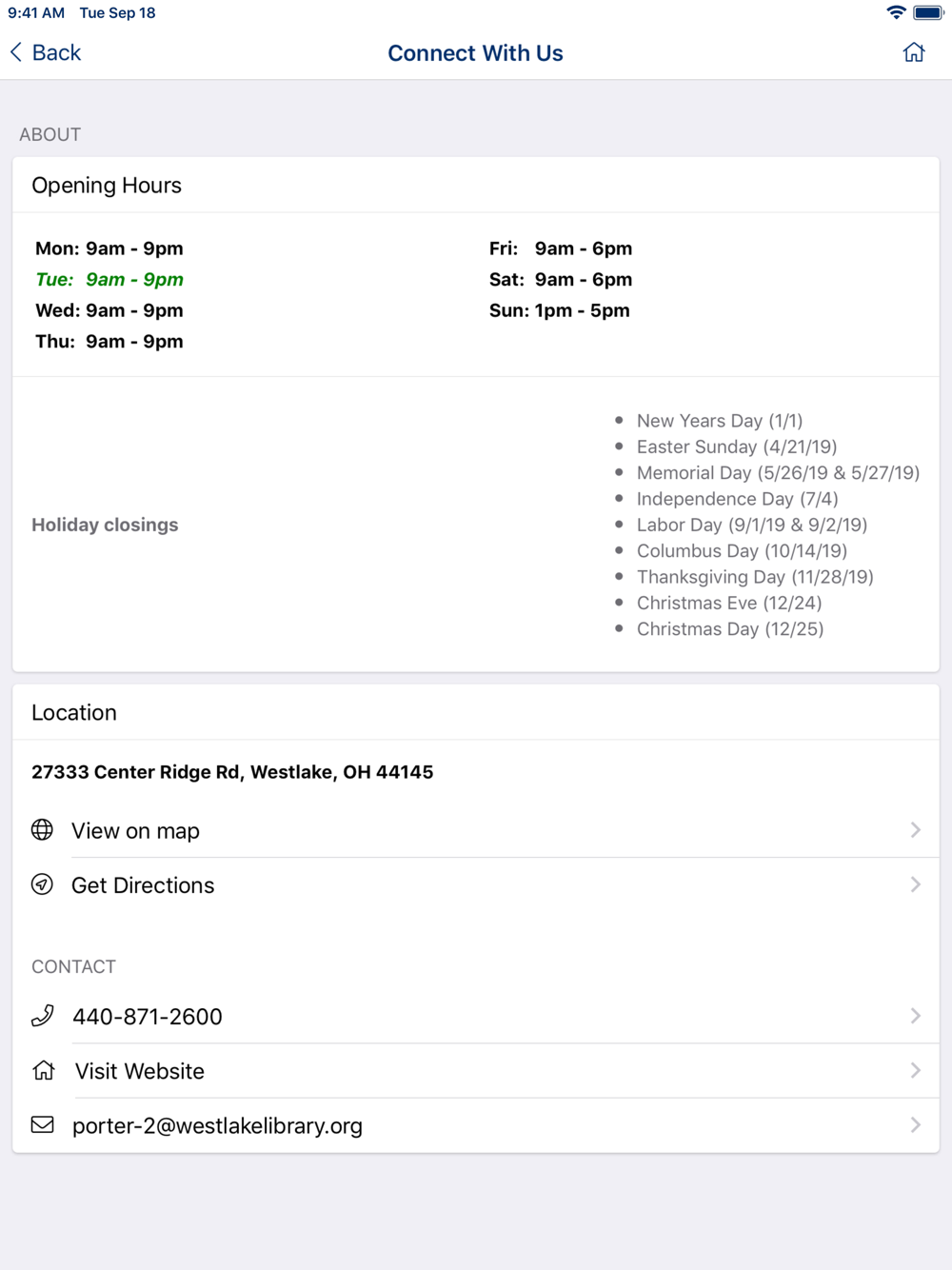Open the View on map row chevron

click(x=915, y=830)
